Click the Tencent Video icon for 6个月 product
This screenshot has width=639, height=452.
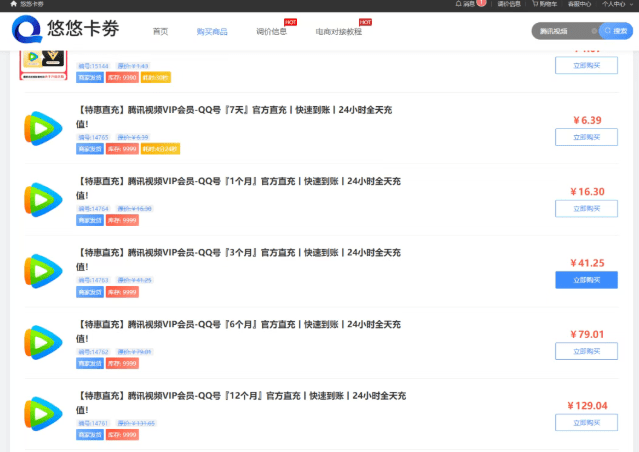tap(43, 342)
